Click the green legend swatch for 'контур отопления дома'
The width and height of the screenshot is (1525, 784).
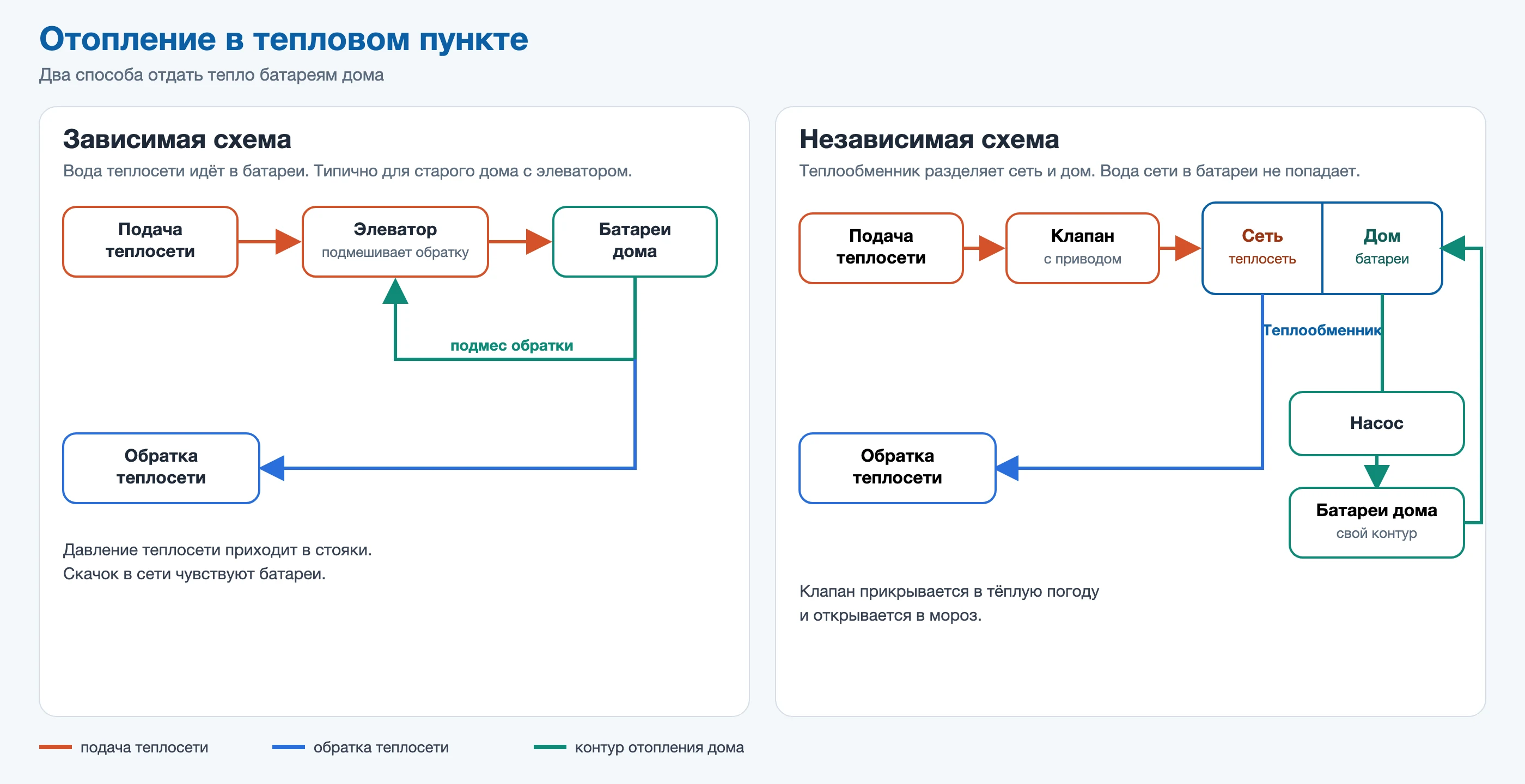tap(550, 748)
